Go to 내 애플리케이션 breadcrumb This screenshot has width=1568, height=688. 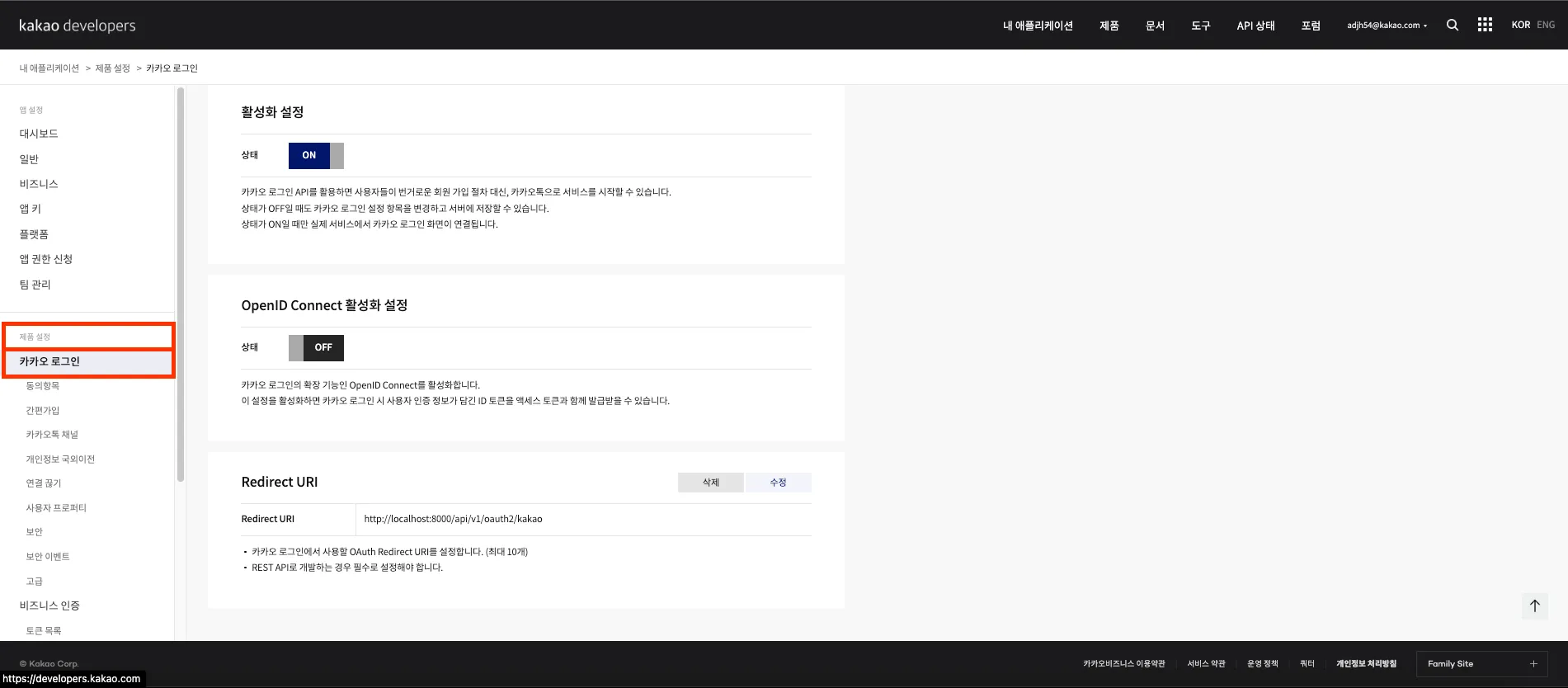[49, 68]
